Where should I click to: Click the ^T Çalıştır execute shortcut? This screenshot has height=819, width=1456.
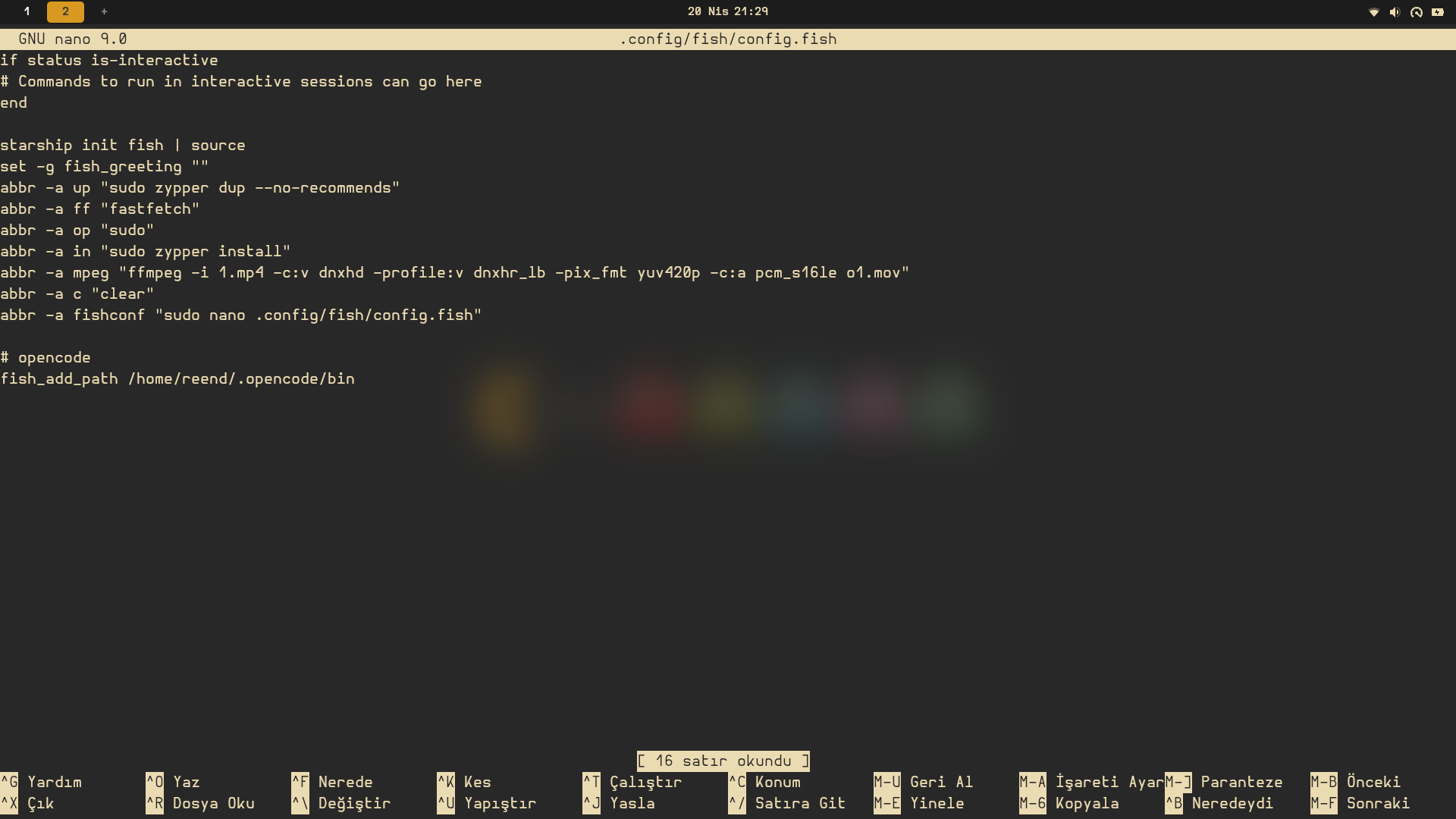click(632, 782)
